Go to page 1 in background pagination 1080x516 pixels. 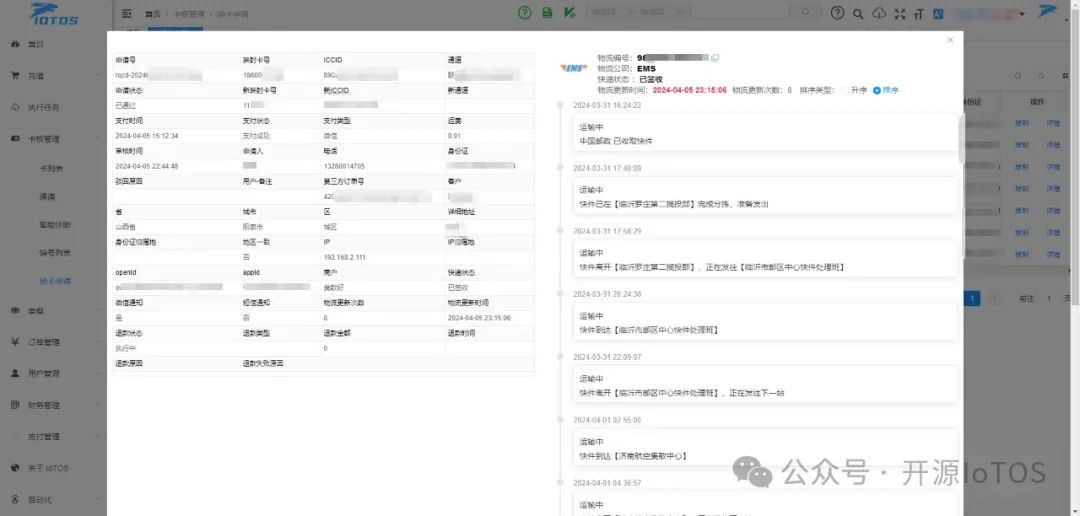point(972,298)
